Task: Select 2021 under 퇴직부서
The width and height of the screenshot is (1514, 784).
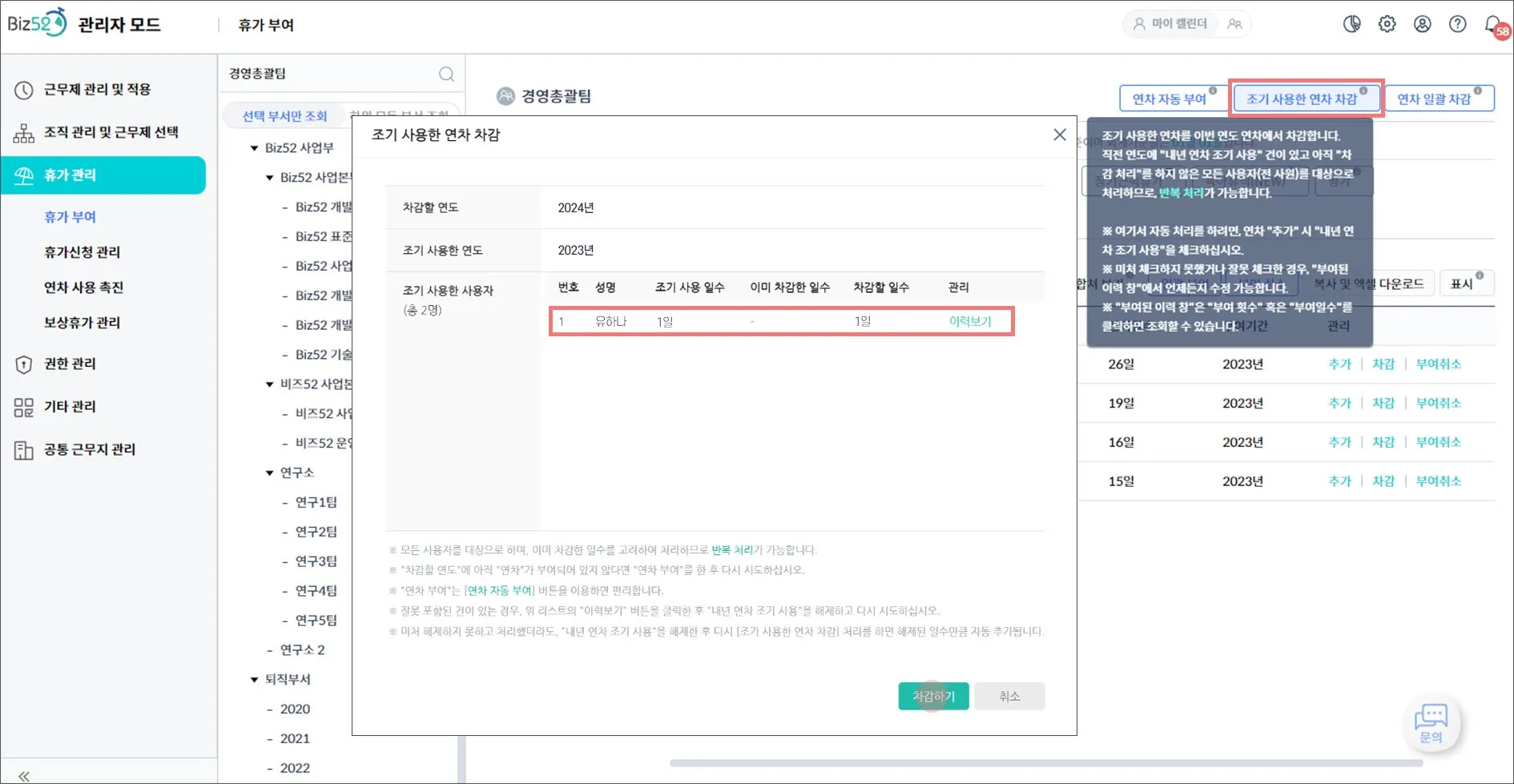Action: (295, 739)
